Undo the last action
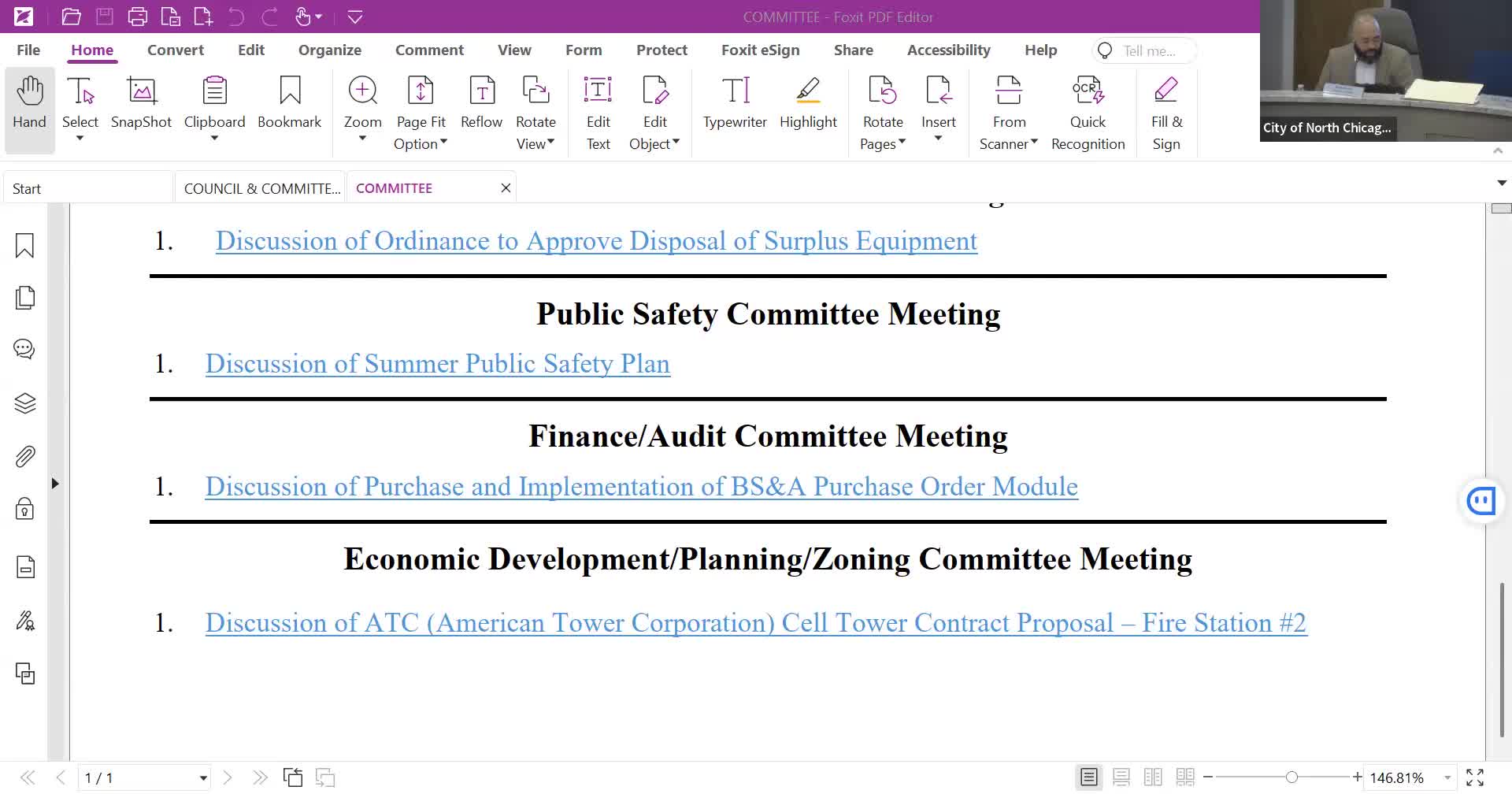The image size is (1512, 794). 236,17
